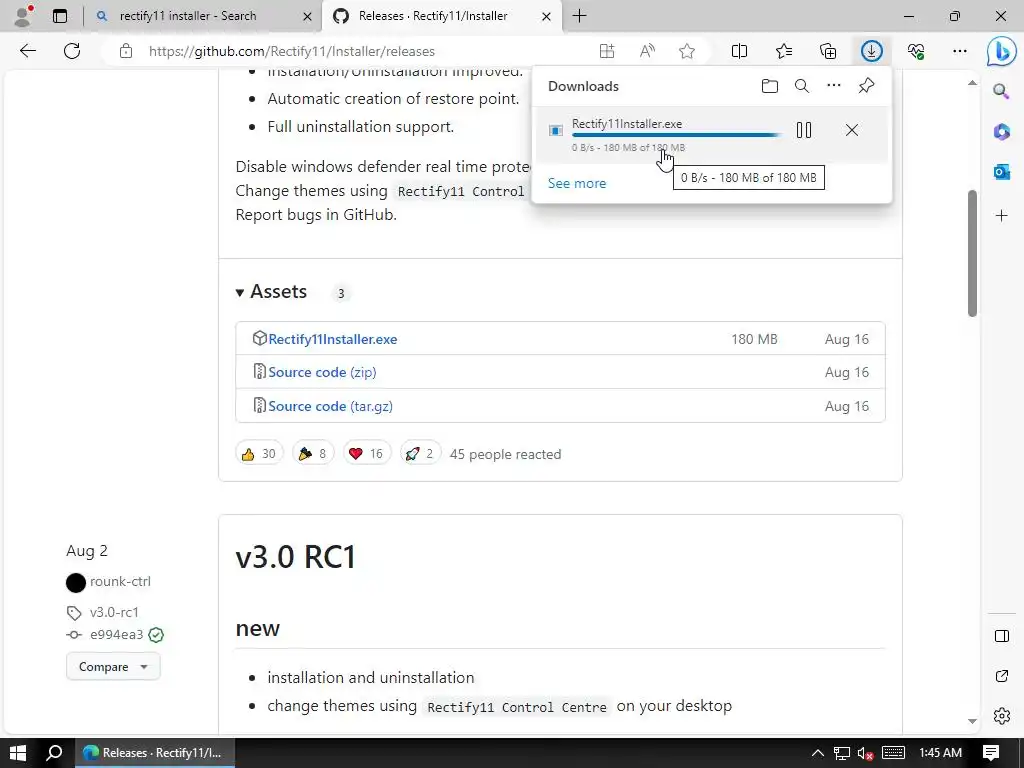Click scrollbar down arrow

(972, 721)
